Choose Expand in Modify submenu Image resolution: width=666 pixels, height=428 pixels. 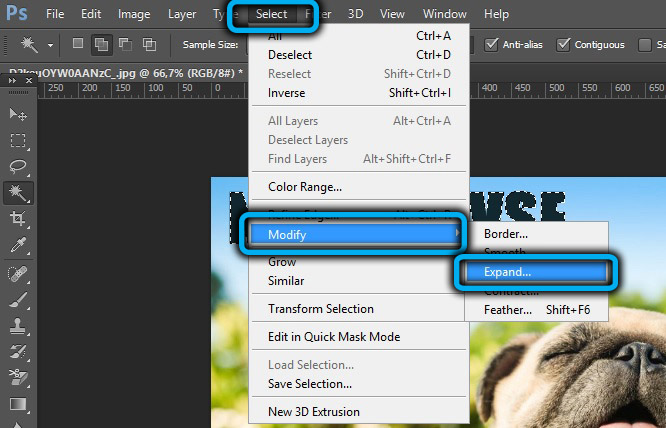[537, 272]
